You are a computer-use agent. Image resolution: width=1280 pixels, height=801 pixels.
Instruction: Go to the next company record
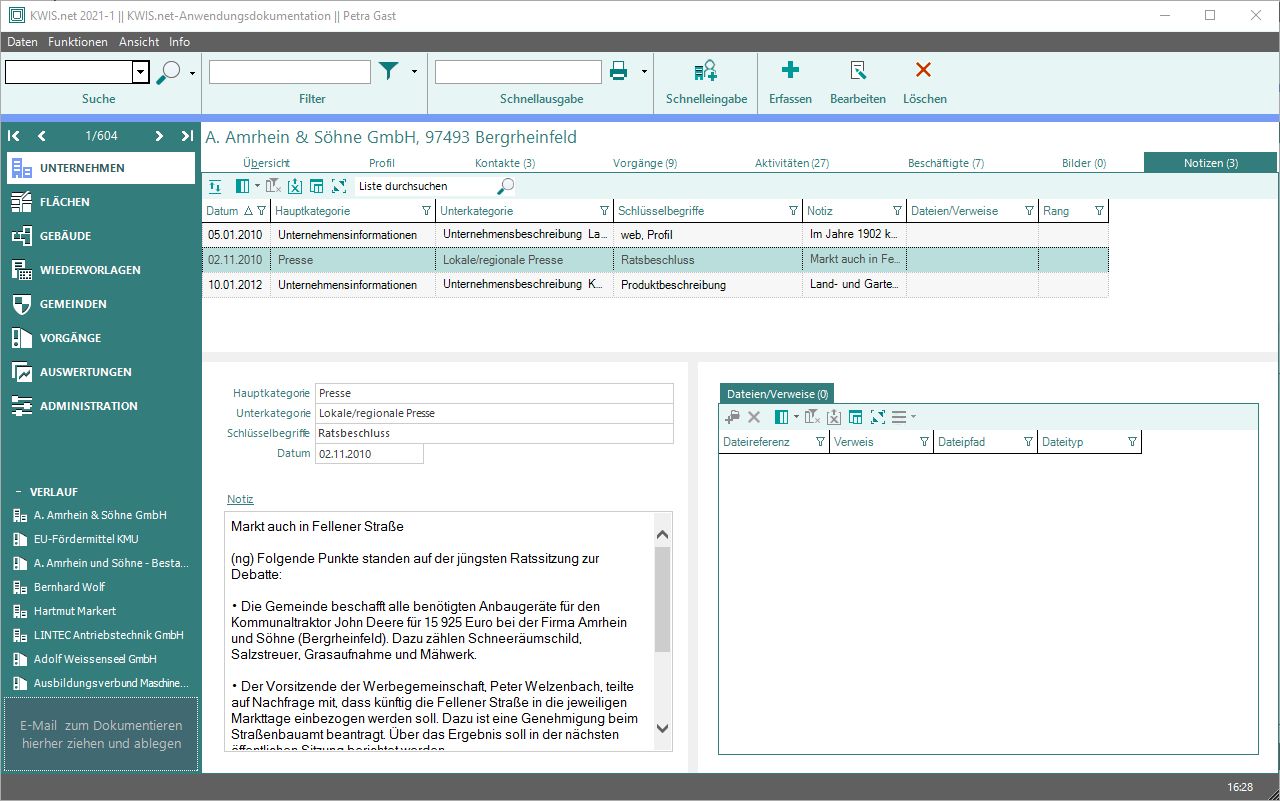[x=159, y=136]
